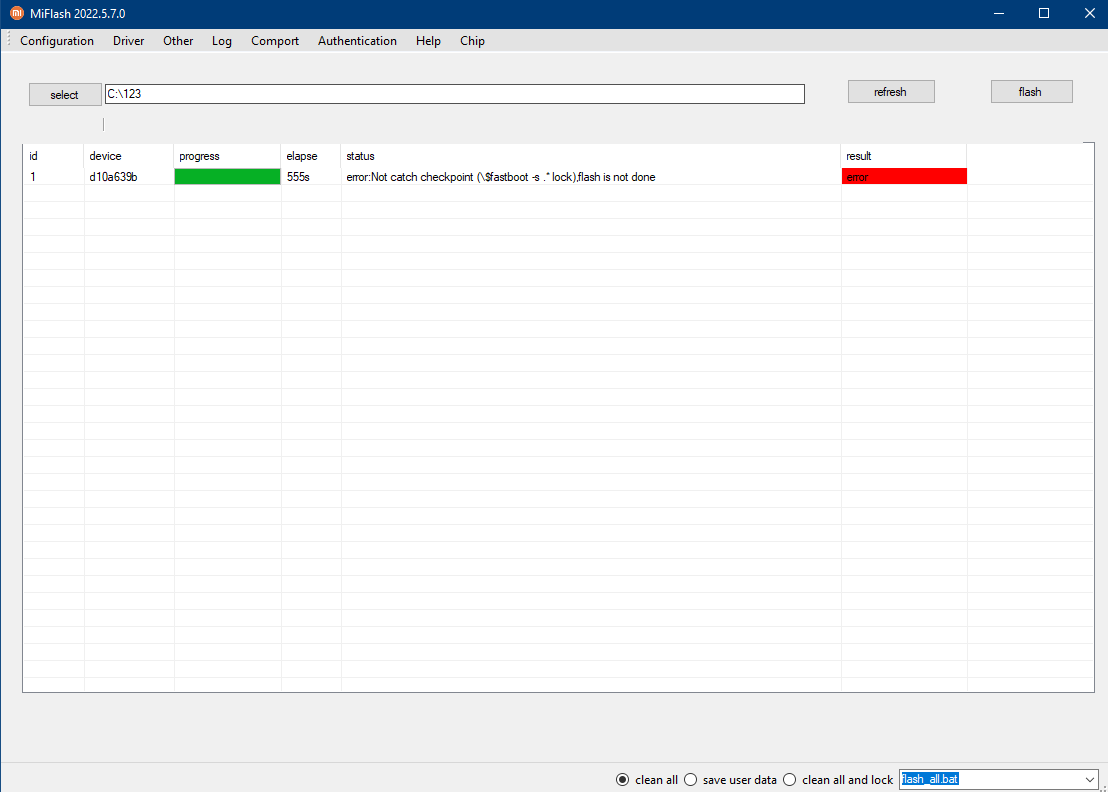This screenshot has width=1108, height=792.
Task: Click the select folder button
Action: pos(64,95)
